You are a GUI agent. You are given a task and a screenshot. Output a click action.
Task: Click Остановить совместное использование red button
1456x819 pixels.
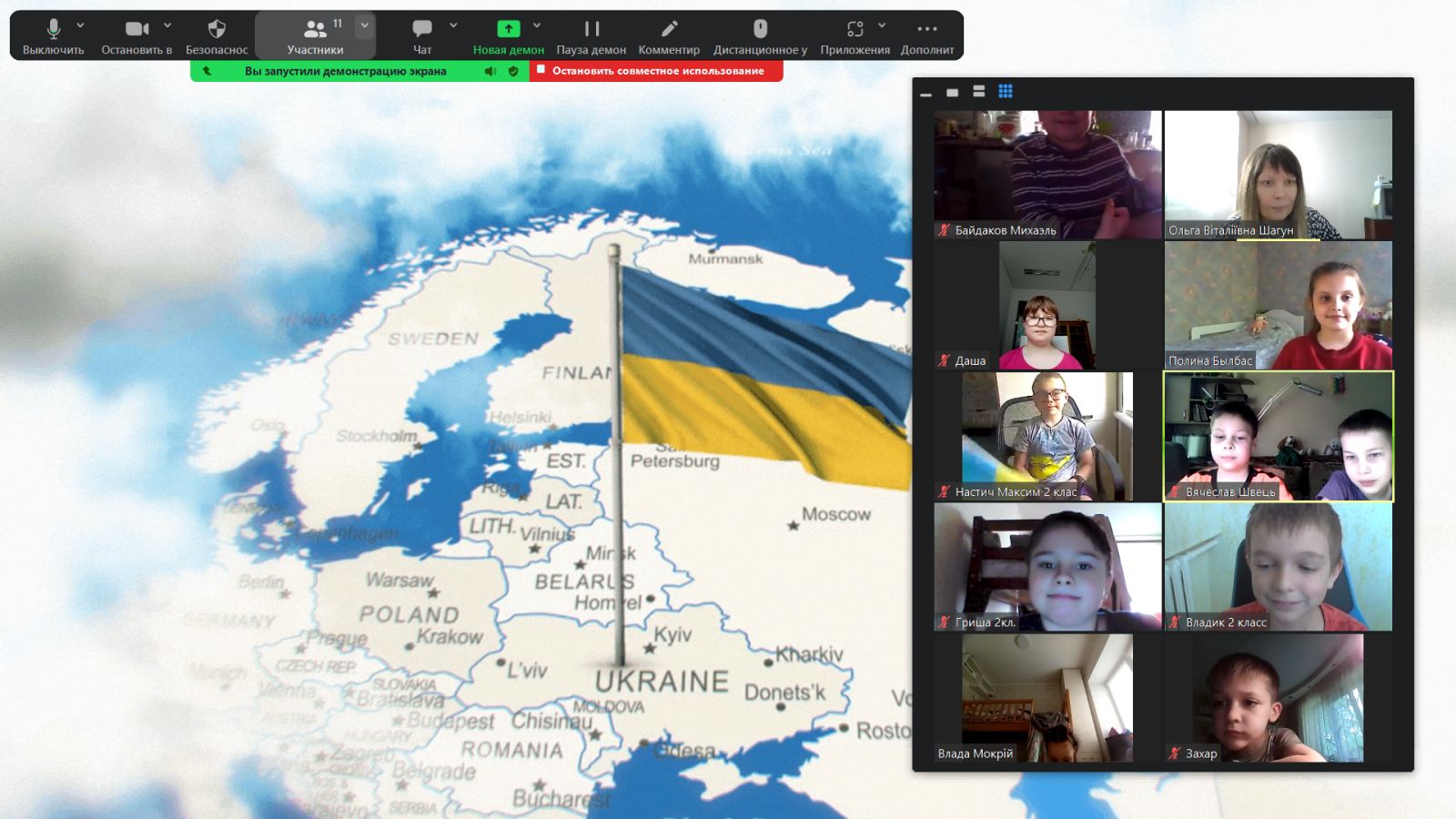(656, 71)
